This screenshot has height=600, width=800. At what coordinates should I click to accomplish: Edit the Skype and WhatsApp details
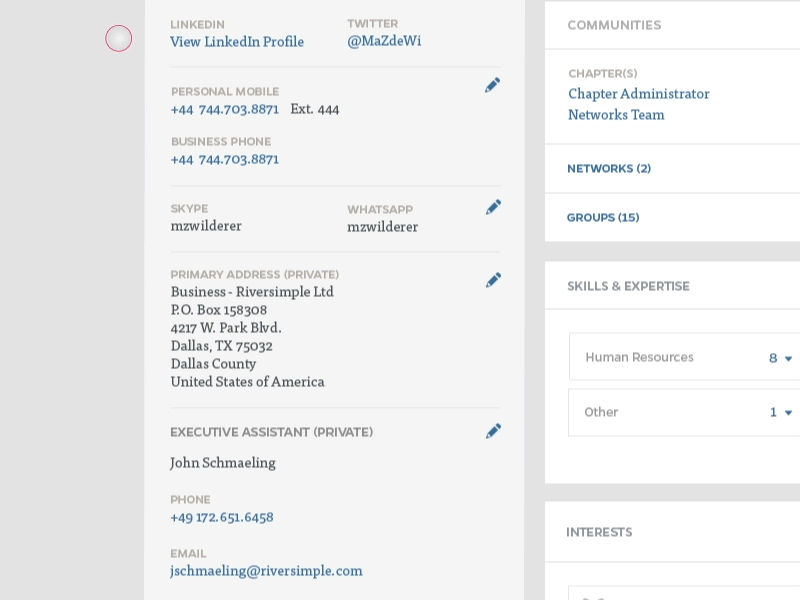coord(493,207)
